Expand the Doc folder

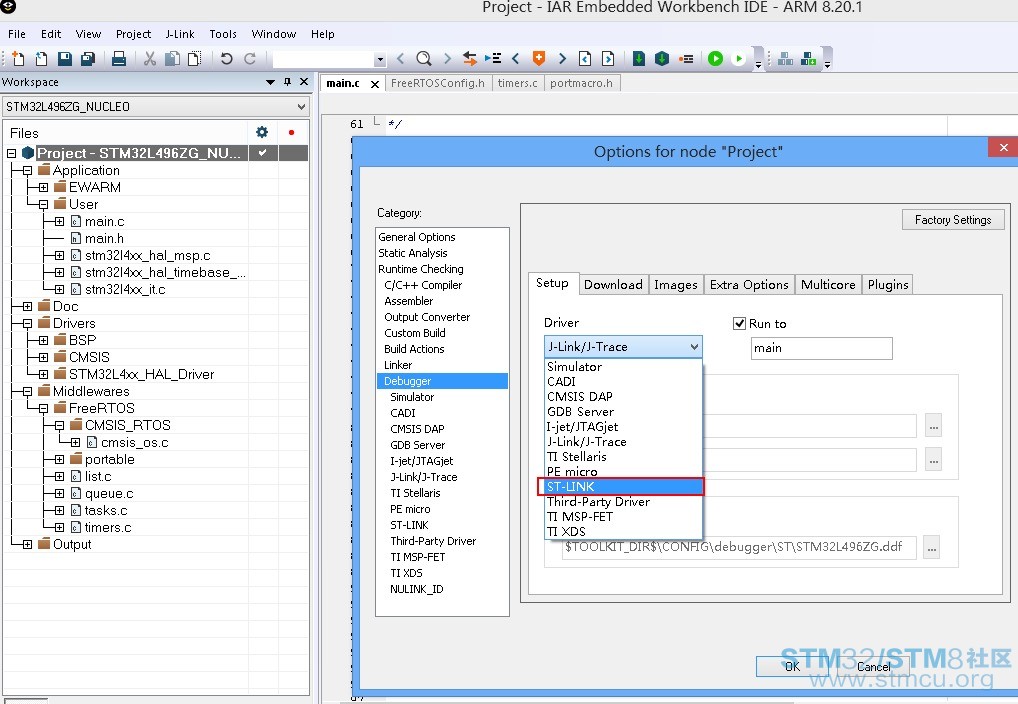[x=27, y=307]
